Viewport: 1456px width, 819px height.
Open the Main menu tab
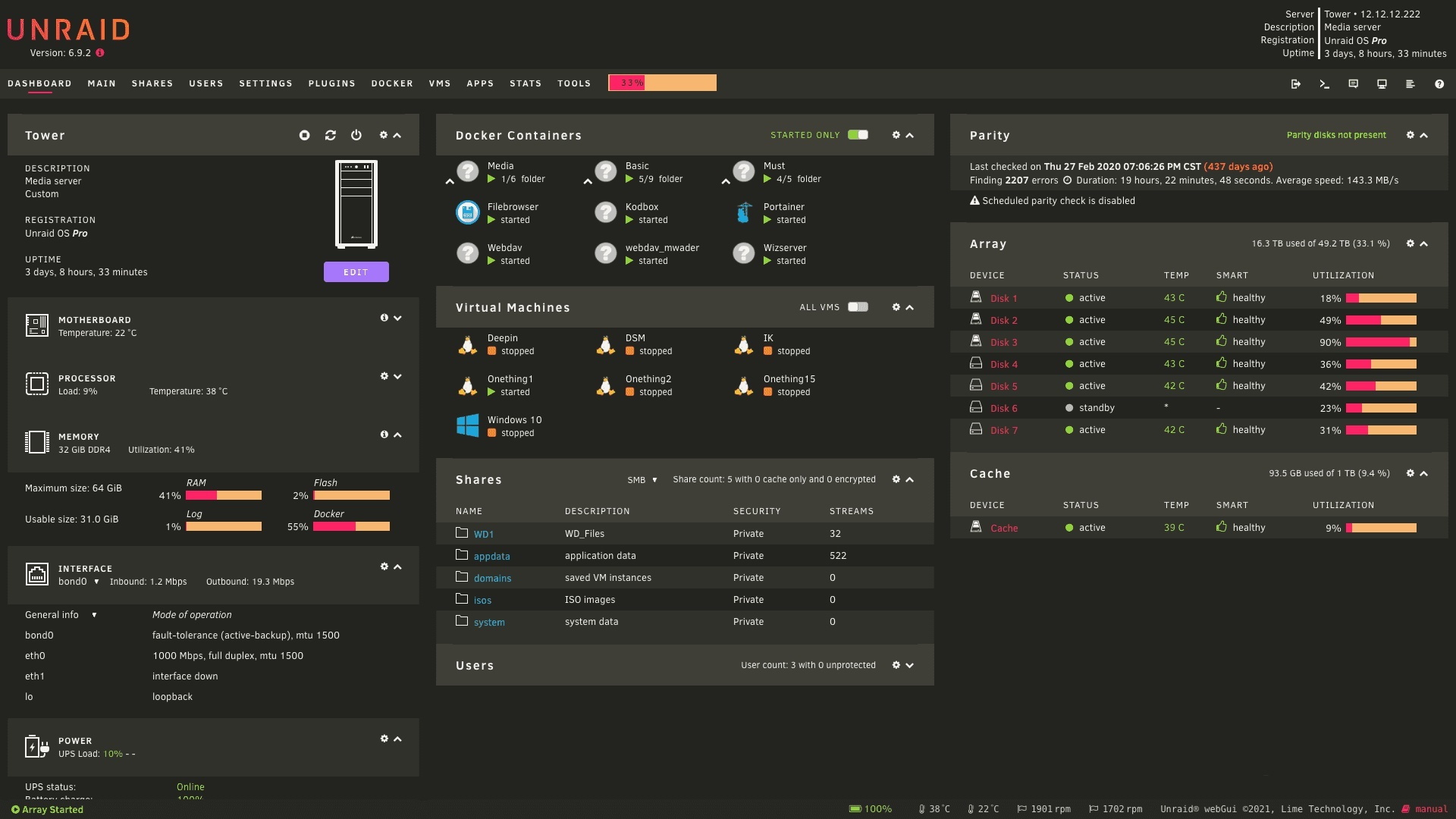point(102,83)
